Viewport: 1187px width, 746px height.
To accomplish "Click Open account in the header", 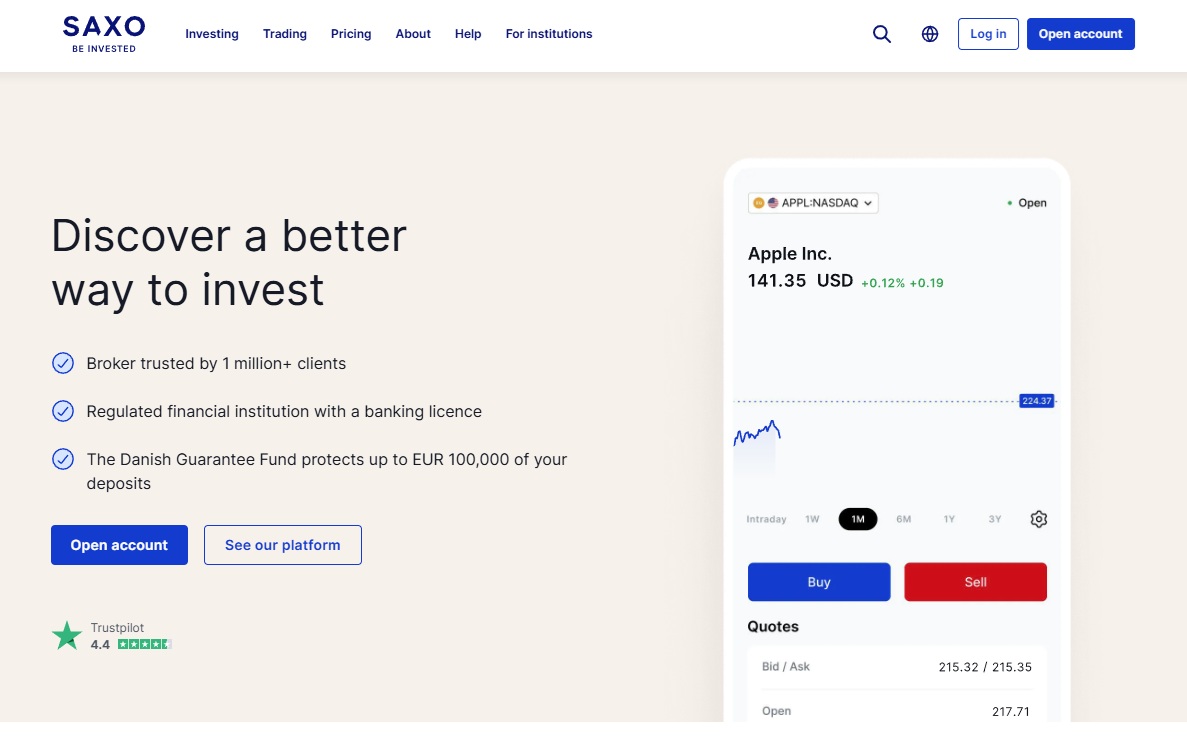I will tap(1080, 34).
